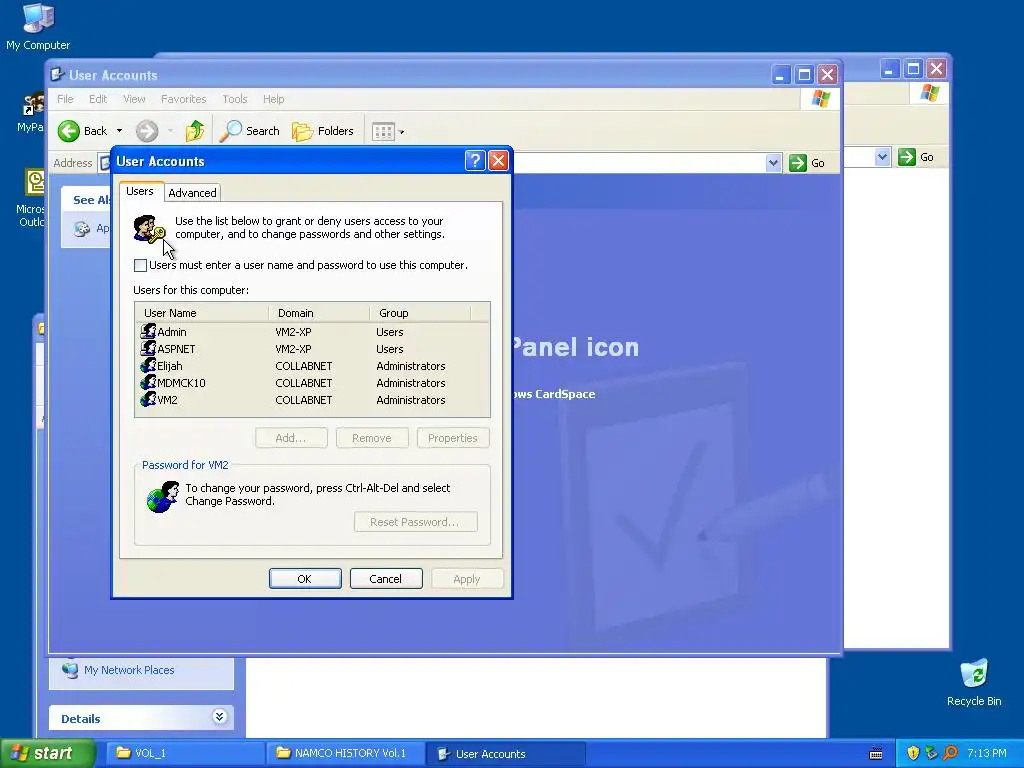Click Go button in the rear window

916,157
